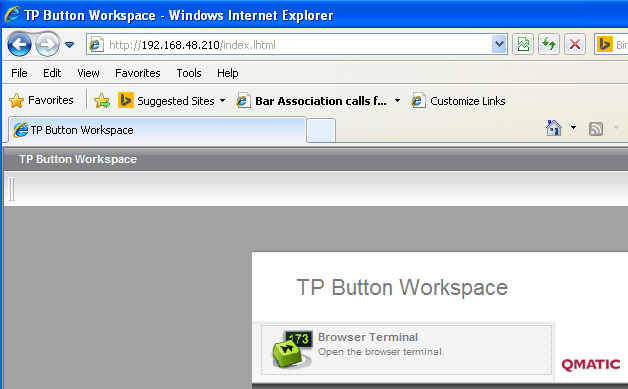Open the Edit menu

[52, 73]
